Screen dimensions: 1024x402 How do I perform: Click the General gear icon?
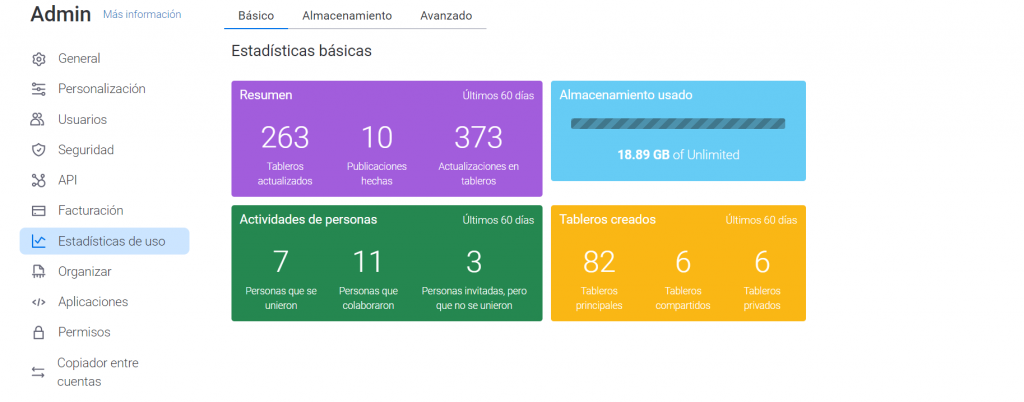point(38,59)
